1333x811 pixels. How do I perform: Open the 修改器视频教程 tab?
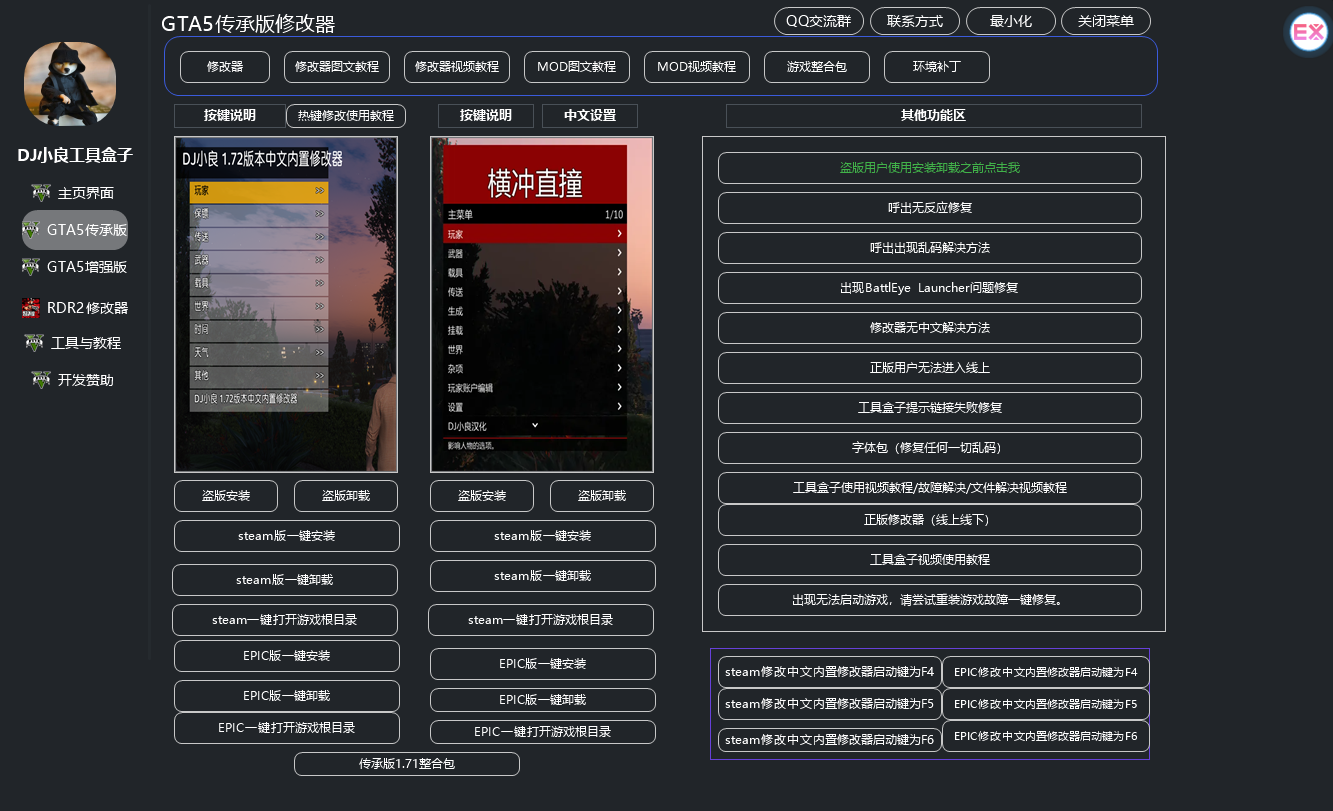pyautogui.click(x=457, y=67)
